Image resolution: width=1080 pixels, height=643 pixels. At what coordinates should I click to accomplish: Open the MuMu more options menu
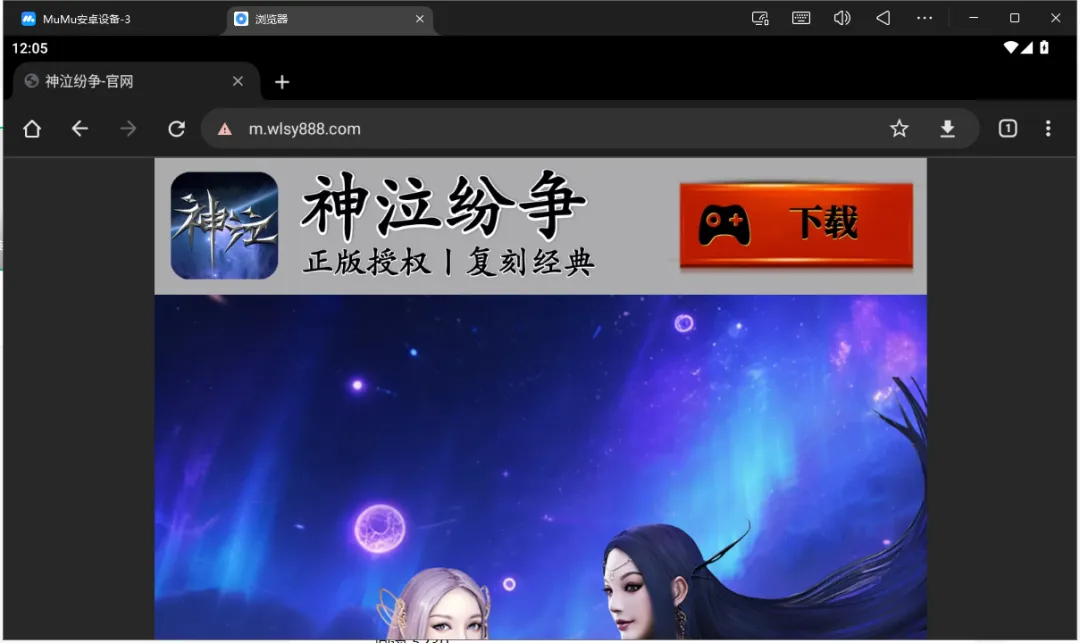pyautogui.click(x=924, y=19)
